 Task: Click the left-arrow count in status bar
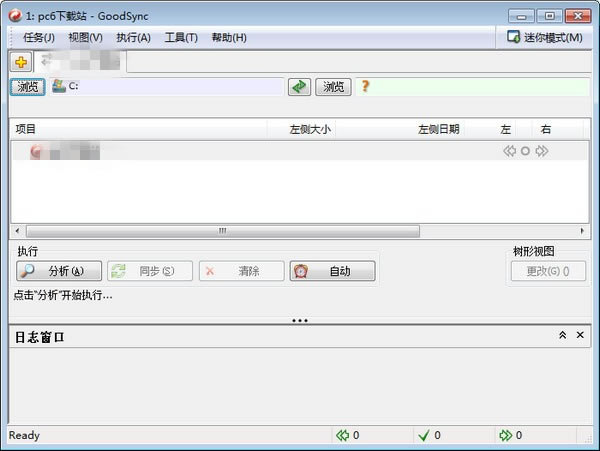[348, 435]
